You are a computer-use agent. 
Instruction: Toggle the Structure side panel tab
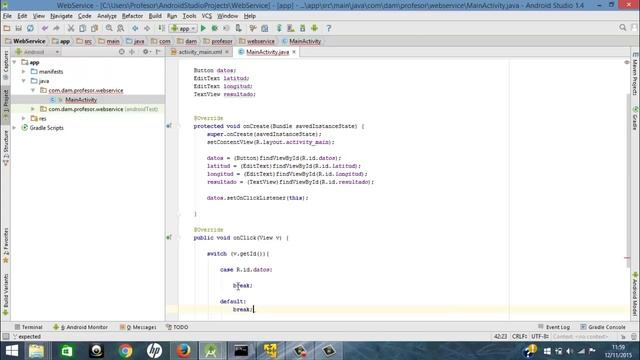coord(6,148)
